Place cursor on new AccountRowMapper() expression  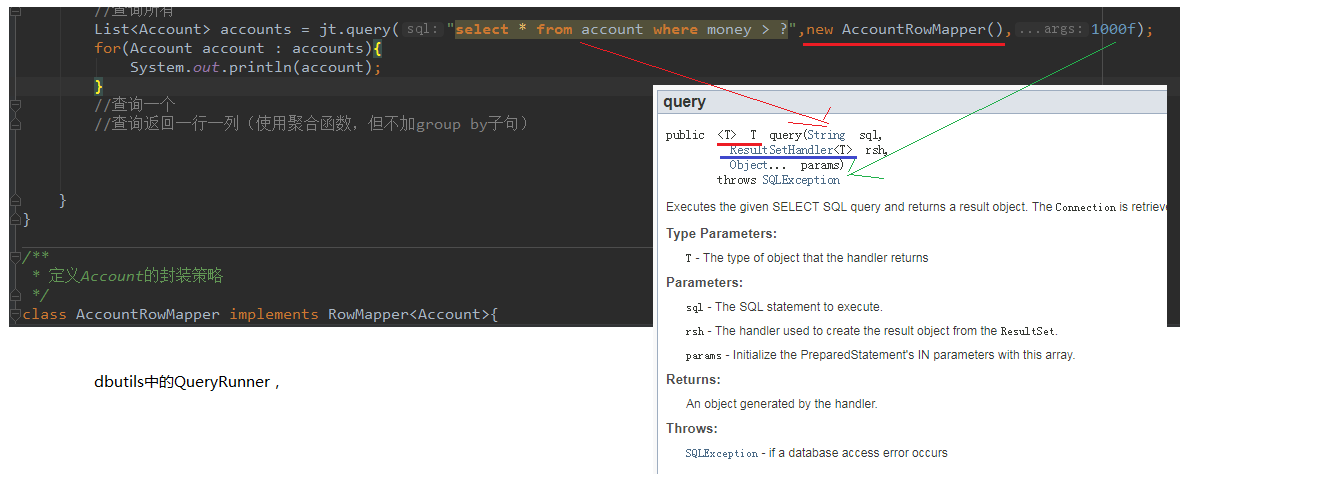(x=907, y=30)
